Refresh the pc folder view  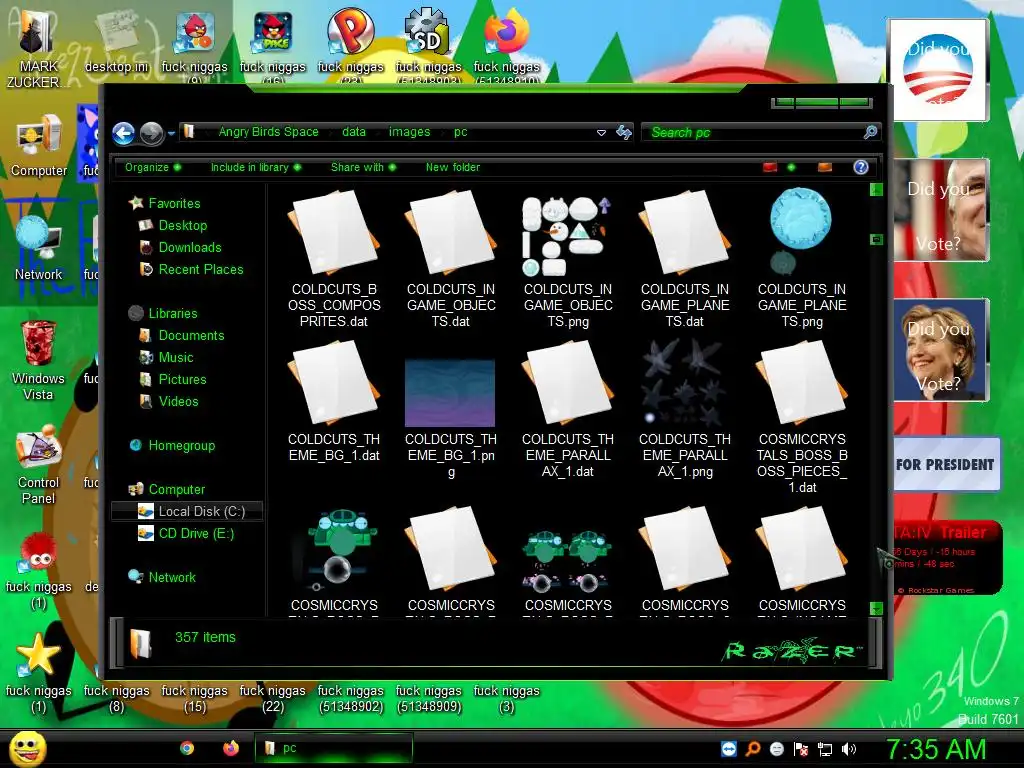pyautogui.click(x=624, y=133)
